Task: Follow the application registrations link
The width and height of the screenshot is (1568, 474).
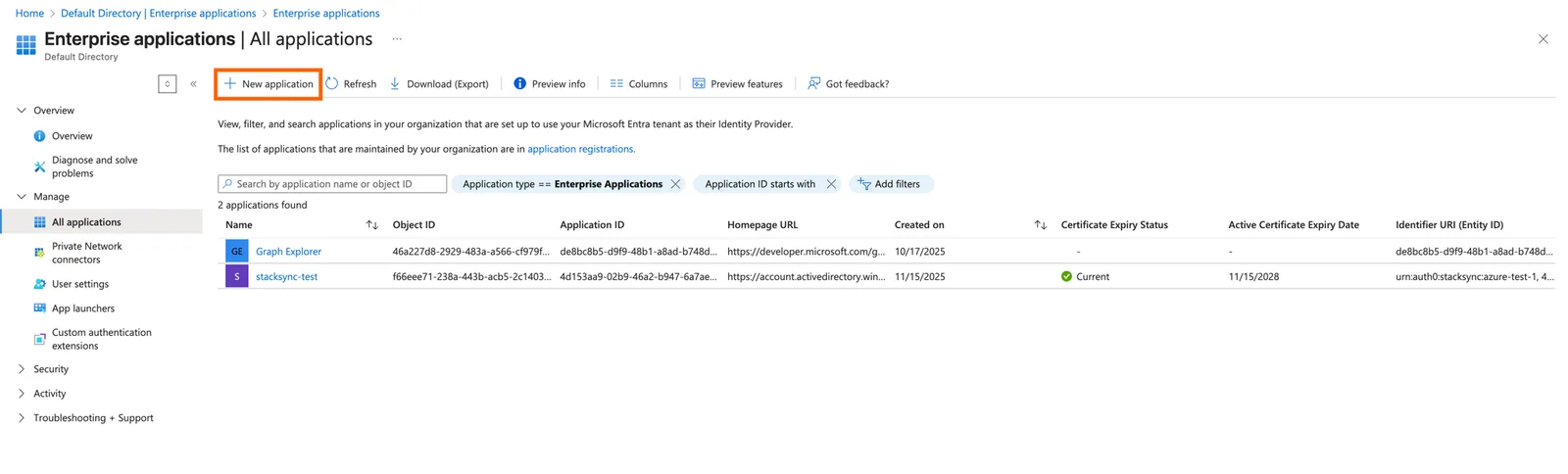Action: point(580,149)
